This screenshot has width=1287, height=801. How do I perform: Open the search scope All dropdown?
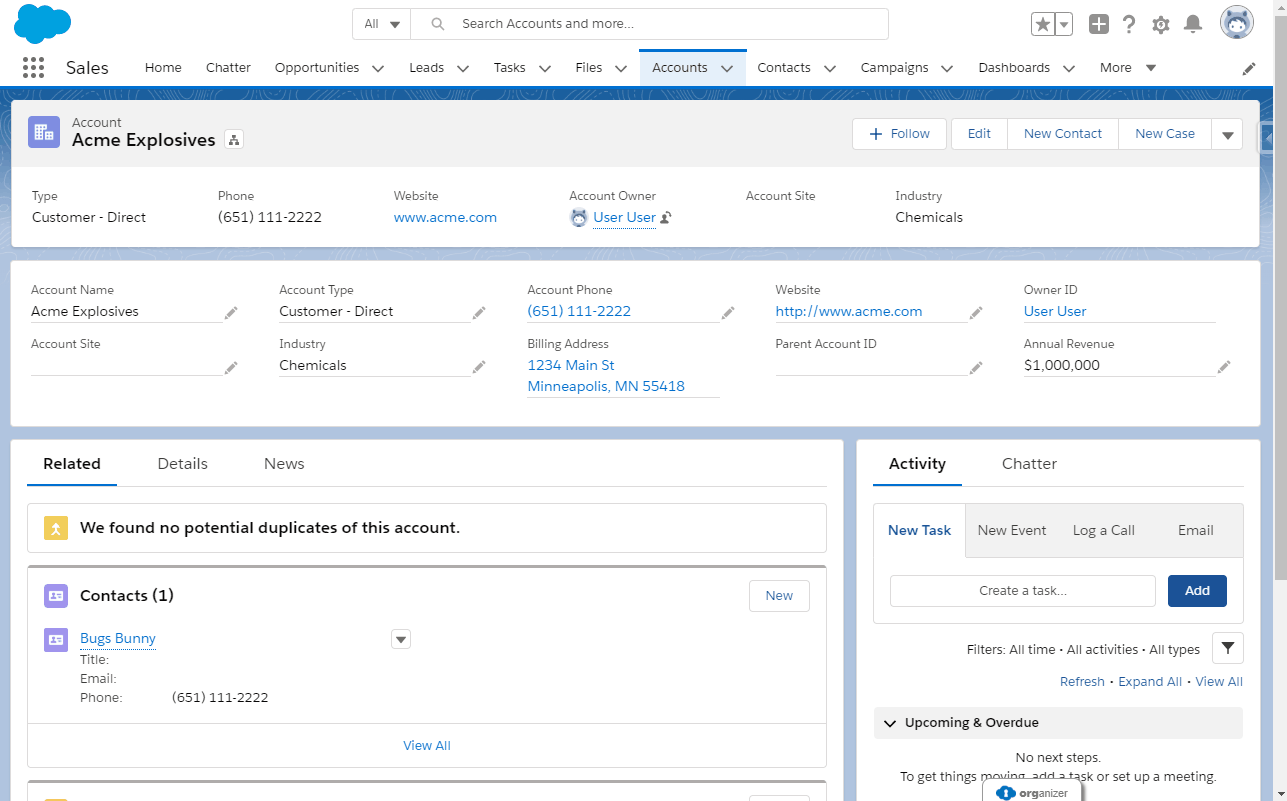click(x=382, y=24)
